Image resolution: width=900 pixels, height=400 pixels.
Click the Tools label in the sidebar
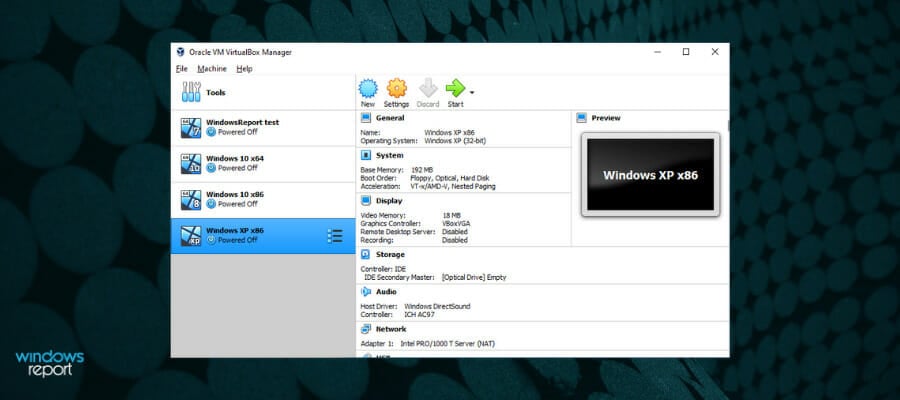216,92
